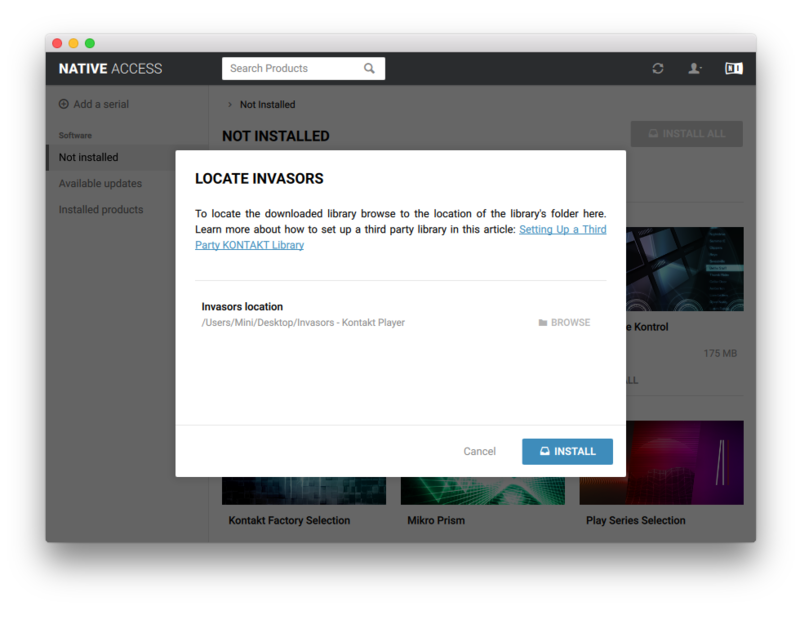Click the Kontrol product thumbnail
This screenshot has height=624, width=800.
(x=685, y=269)
